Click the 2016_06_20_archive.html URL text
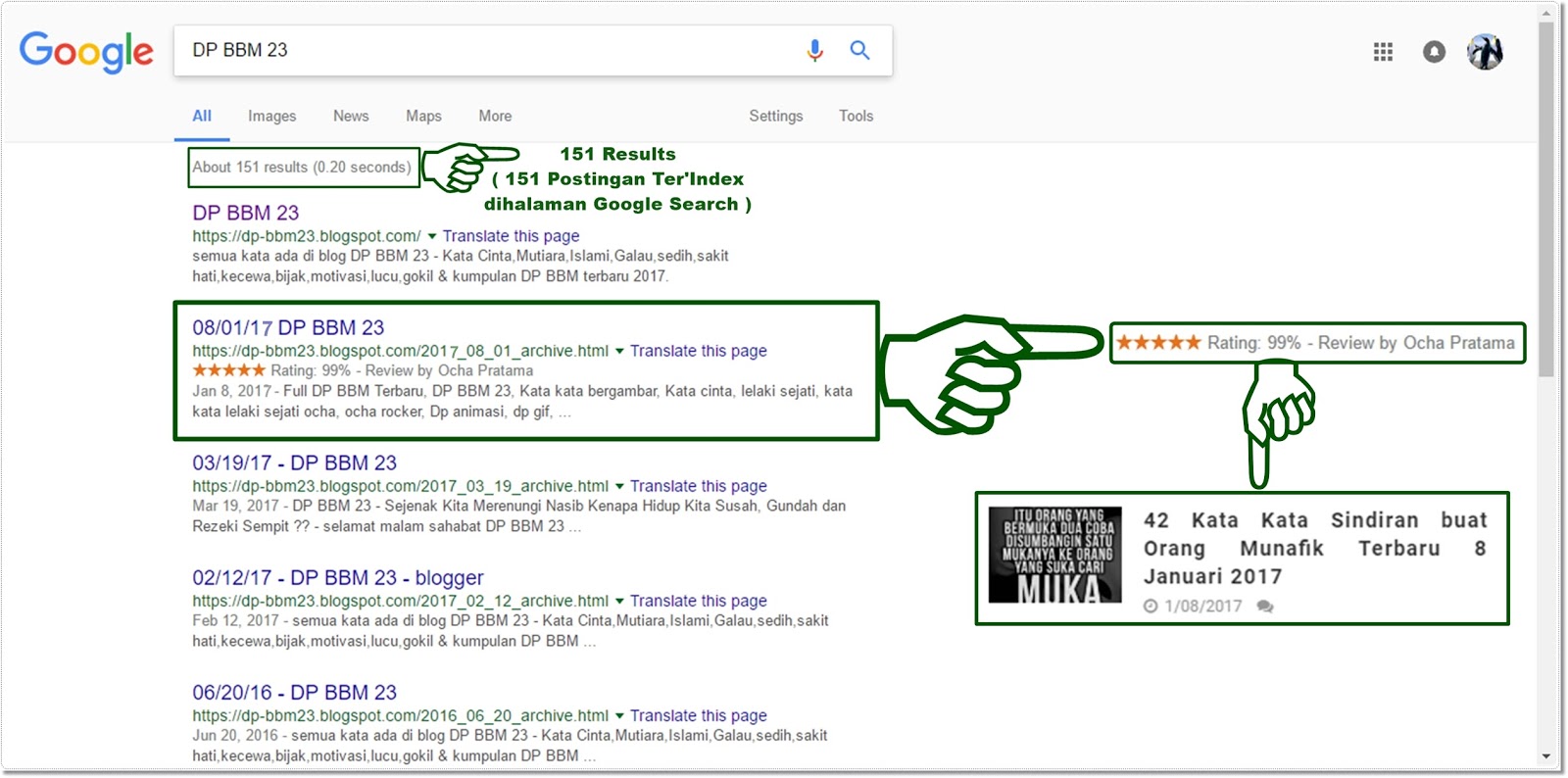1568x778 pixels. tap(401, 716)
